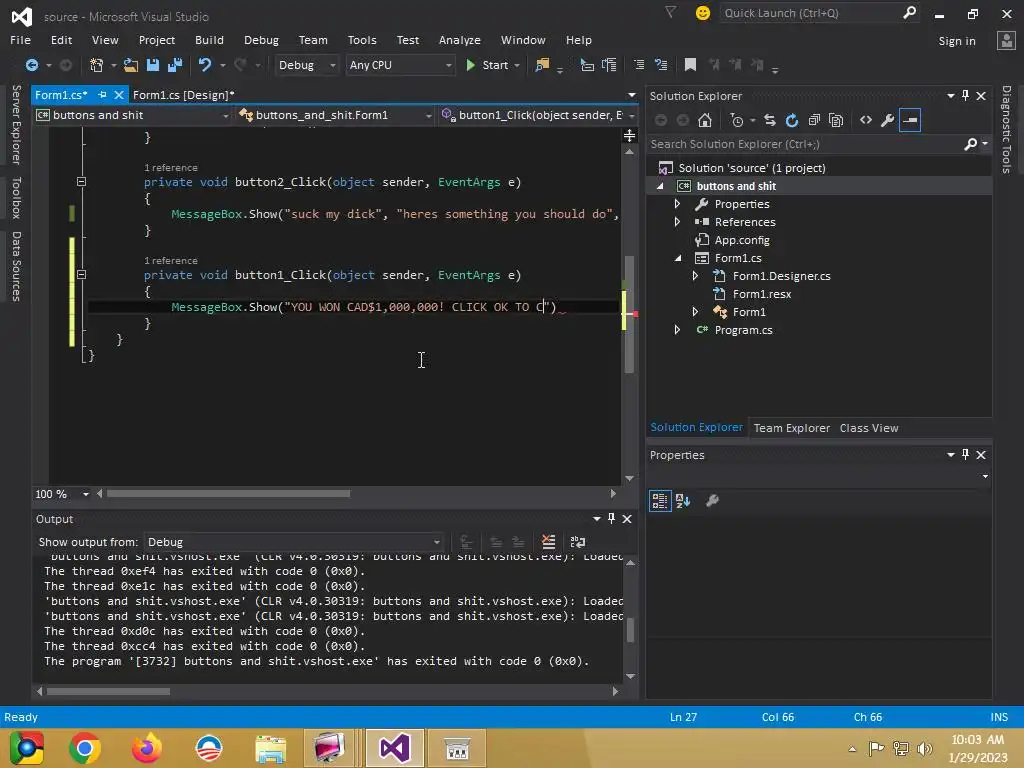Image resolution: width=1024 pixels, height=768 pixels.
Task: Open the button1_Click member dropdown
Action: point(537,115)
